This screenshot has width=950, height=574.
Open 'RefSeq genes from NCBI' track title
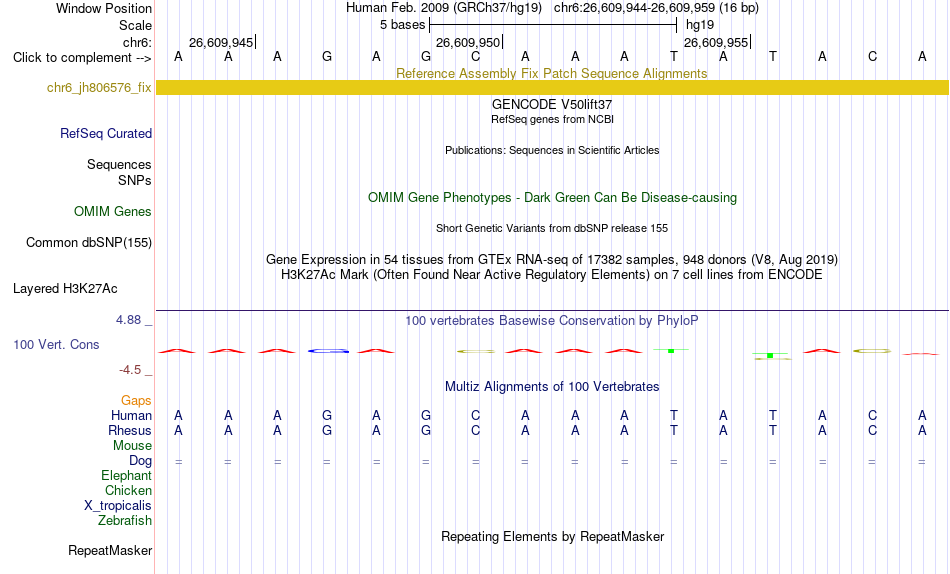pyautogui.click(x=552, y=119)
